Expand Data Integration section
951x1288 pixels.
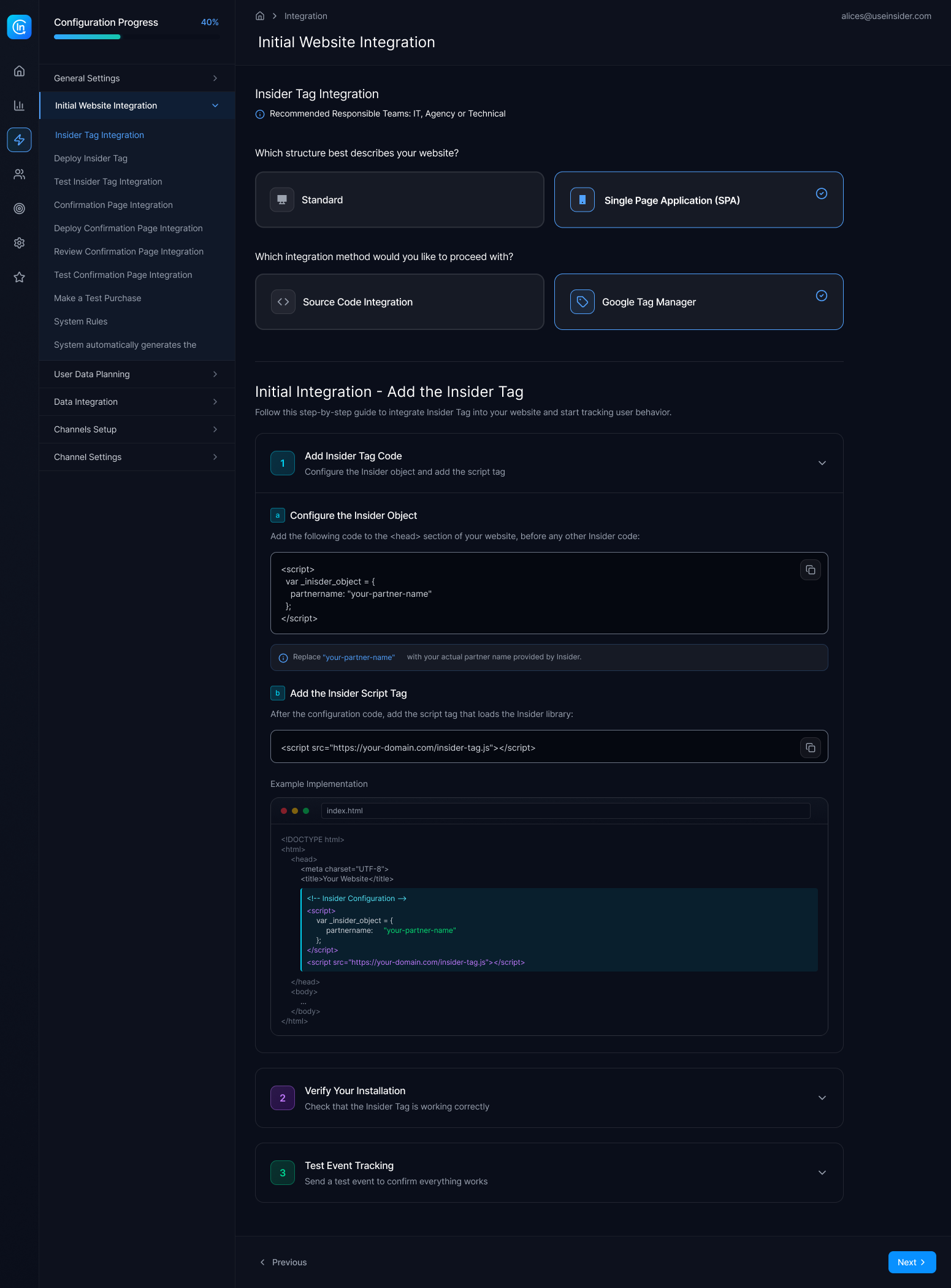tap(137, 402)
